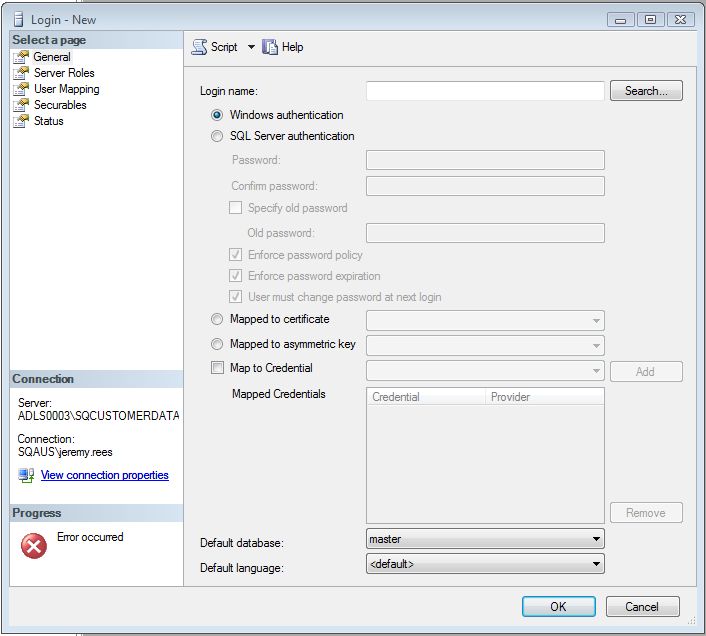Click the Server Roles page icon
Screen dimensions: 706x636
pyautogui.click(x=21, y=73)
